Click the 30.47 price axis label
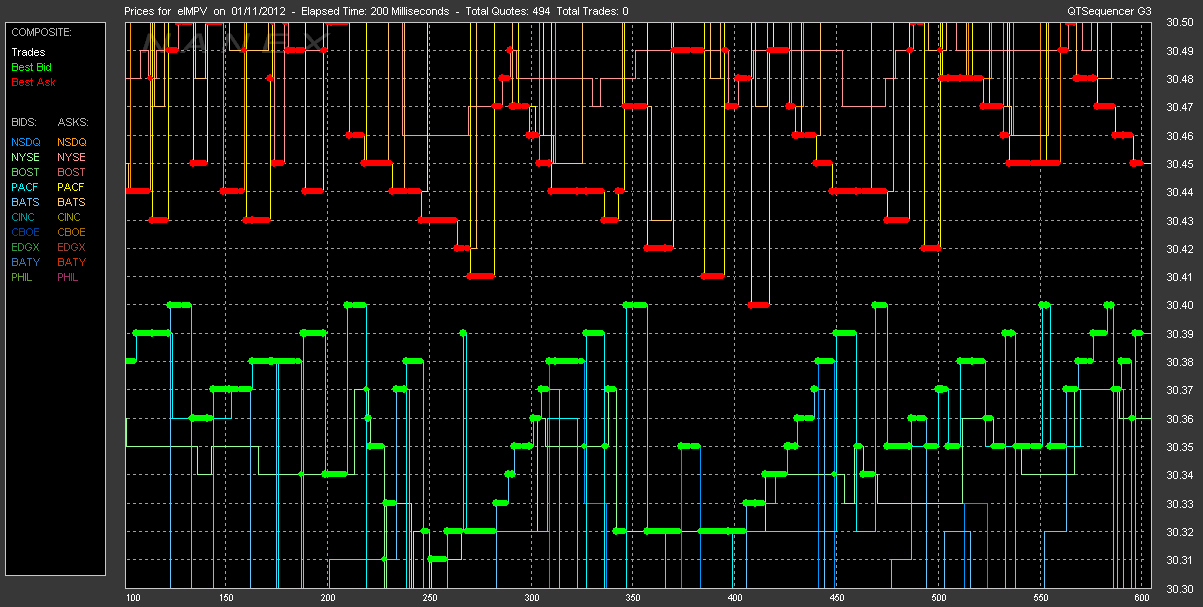Viewport: 1203px width, 607px height. [x=1178, y=107]
